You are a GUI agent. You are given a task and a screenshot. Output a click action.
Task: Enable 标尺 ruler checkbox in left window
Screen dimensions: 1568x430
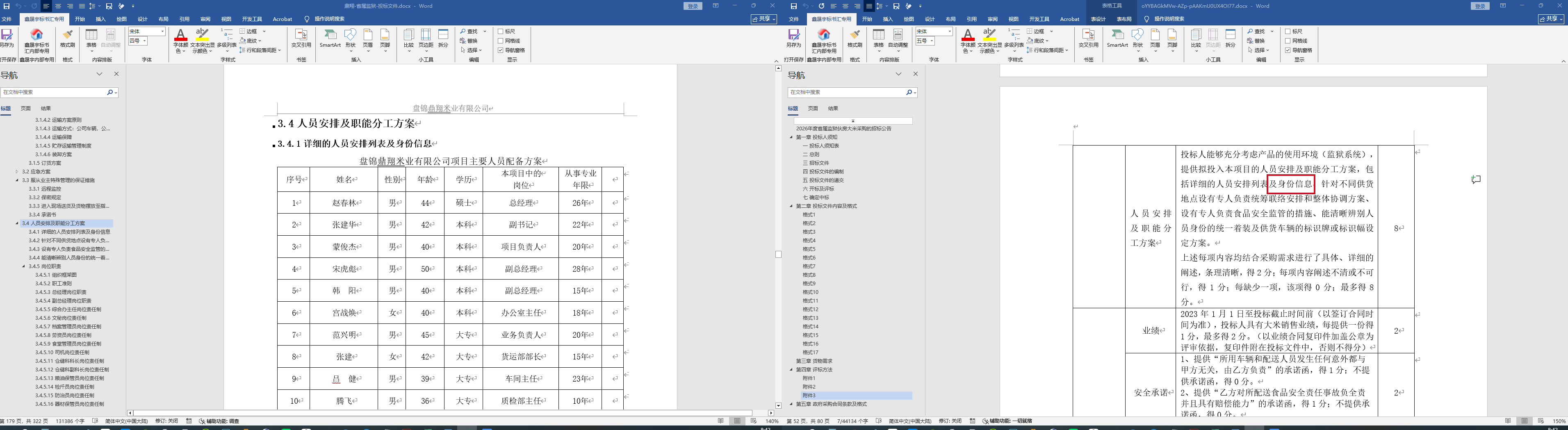(500, 32)
